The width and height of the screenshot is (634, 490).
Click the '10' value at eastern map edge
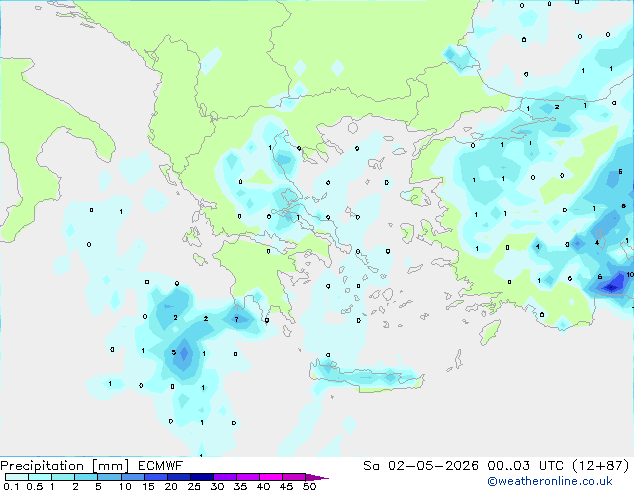(x=630, y=275)
